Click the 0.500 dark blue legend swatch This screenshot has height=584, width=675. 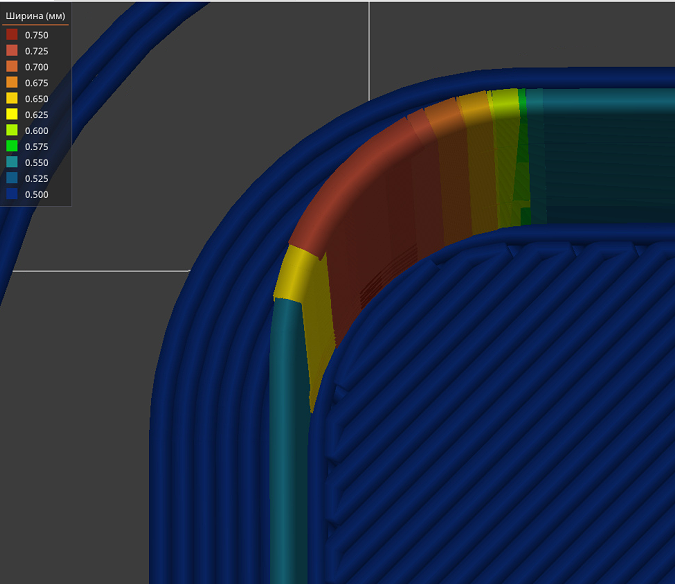pos(12,194)
